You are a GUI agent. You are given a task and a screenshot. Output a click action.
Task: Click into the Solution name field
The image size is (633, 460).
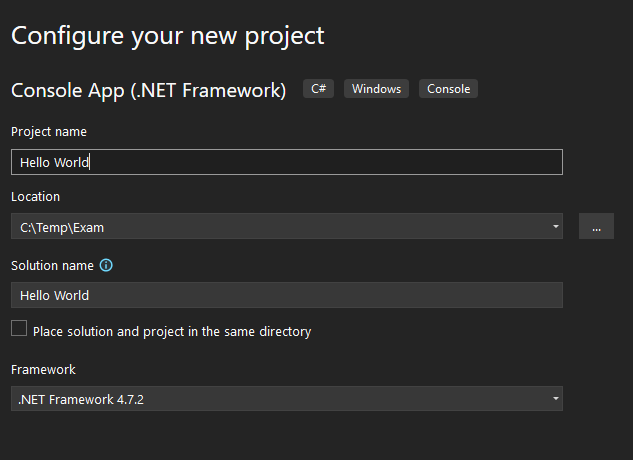point(286,295)
